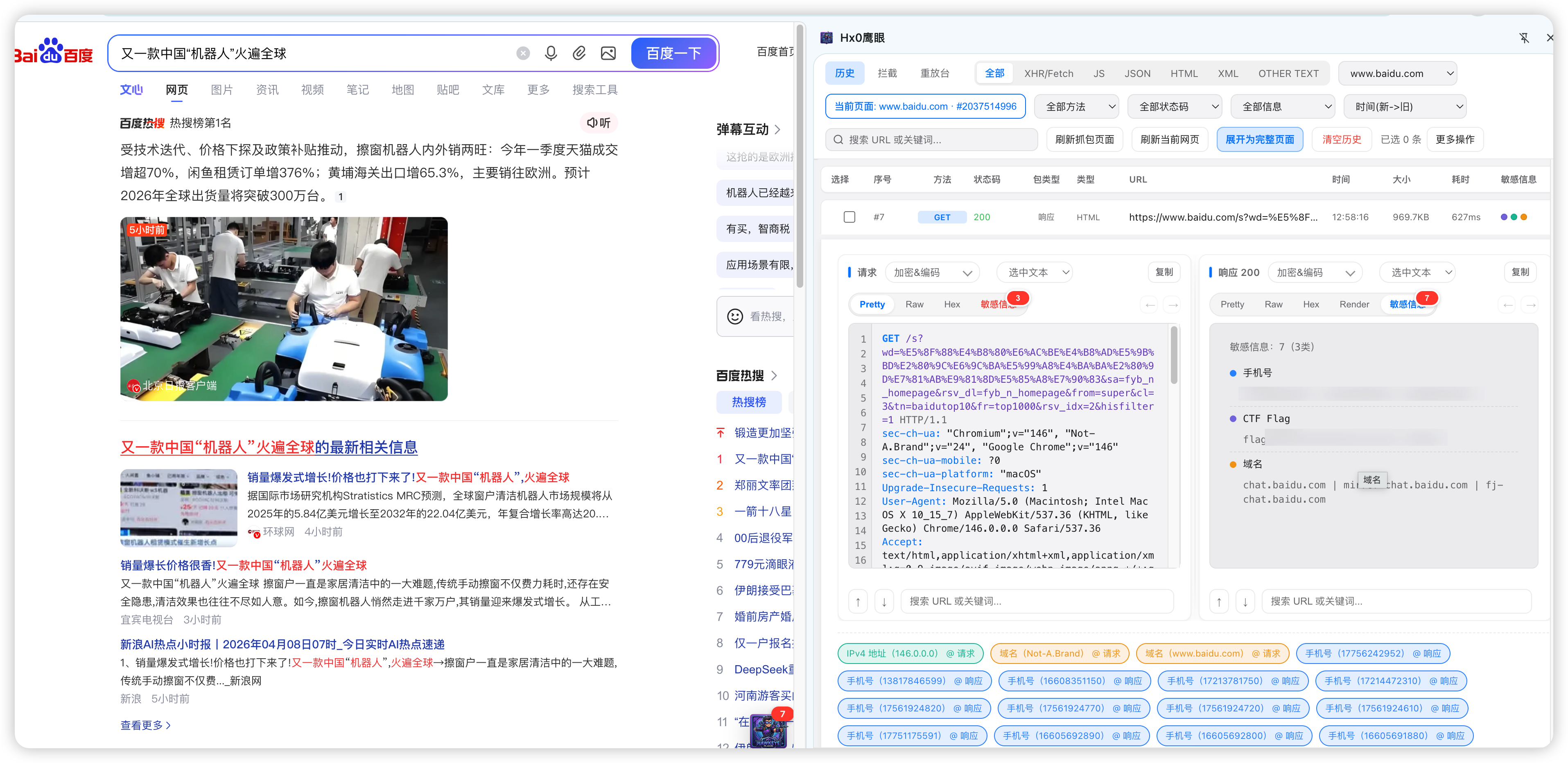Open 热搜榜 tab in hot search

[749, 402]
